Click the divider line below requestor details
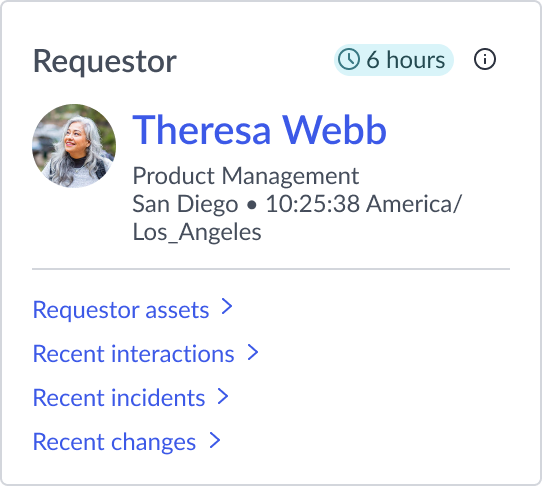This screenshot has width=542, height=486. click(271, 269)
